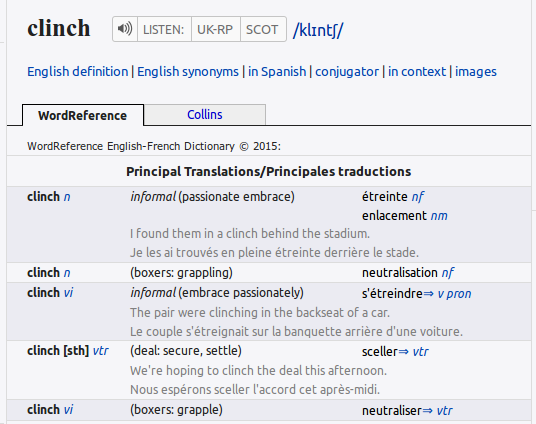Switch to the WordReference tab
536x424 pixels.
click(x=83, y=115)
